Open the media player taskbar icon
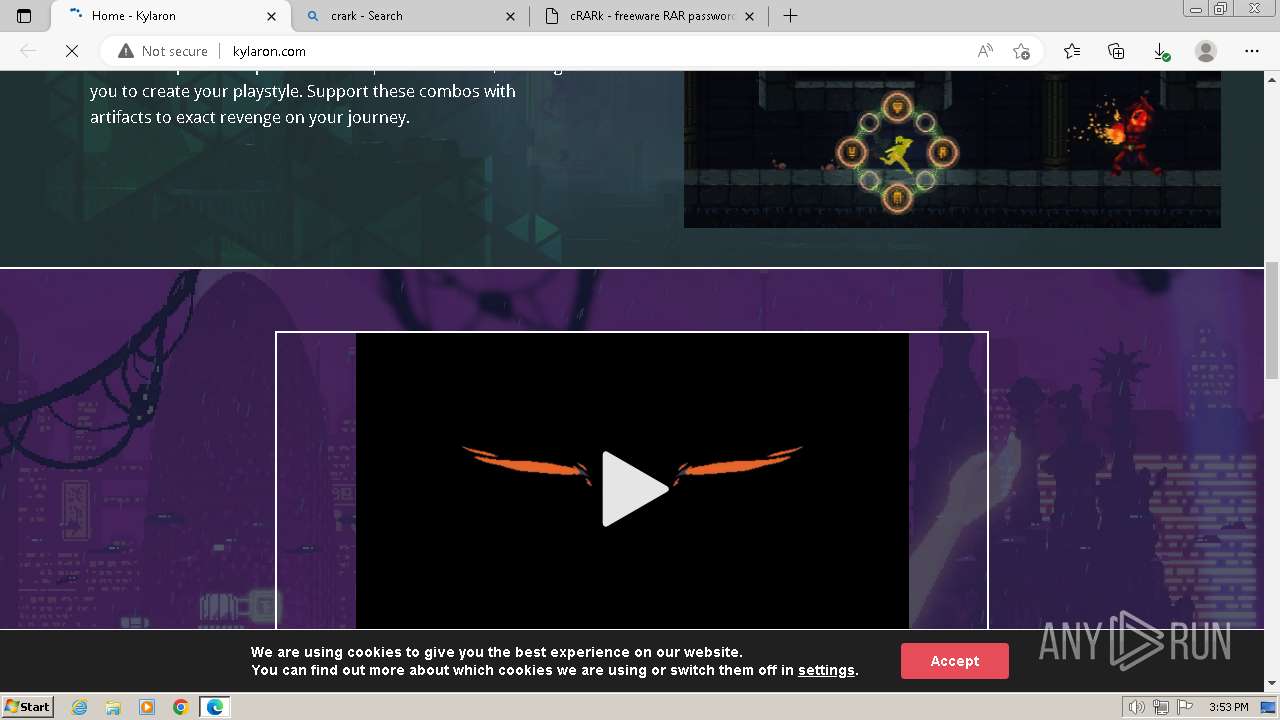 [x=147, y=707]
